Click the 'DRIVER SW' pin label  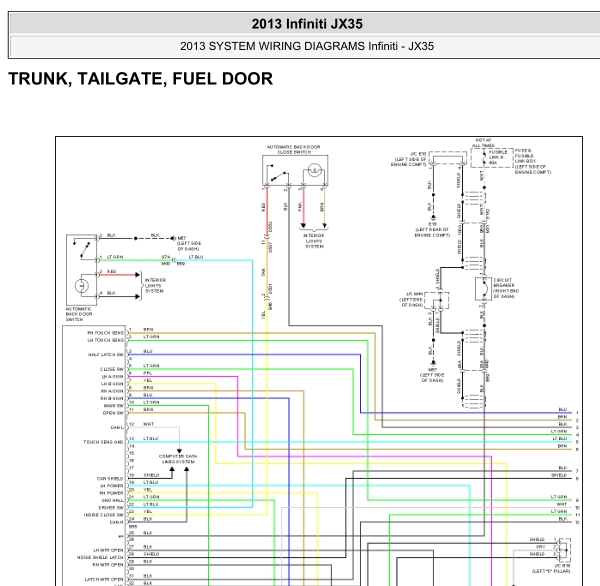[111, 508]
